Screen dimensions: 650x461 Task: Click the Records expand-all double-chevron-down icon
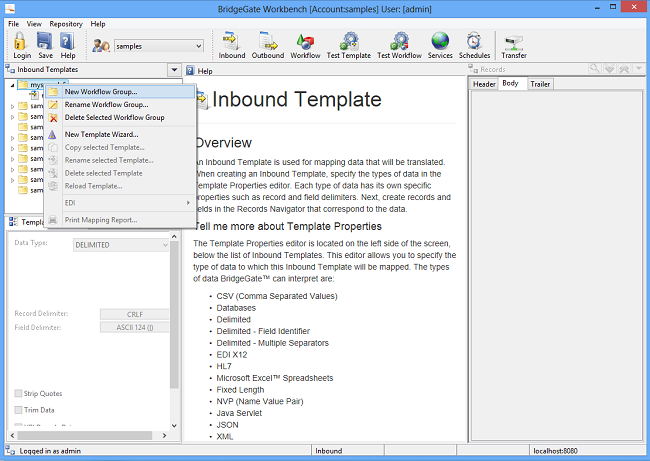click(609, 68)
